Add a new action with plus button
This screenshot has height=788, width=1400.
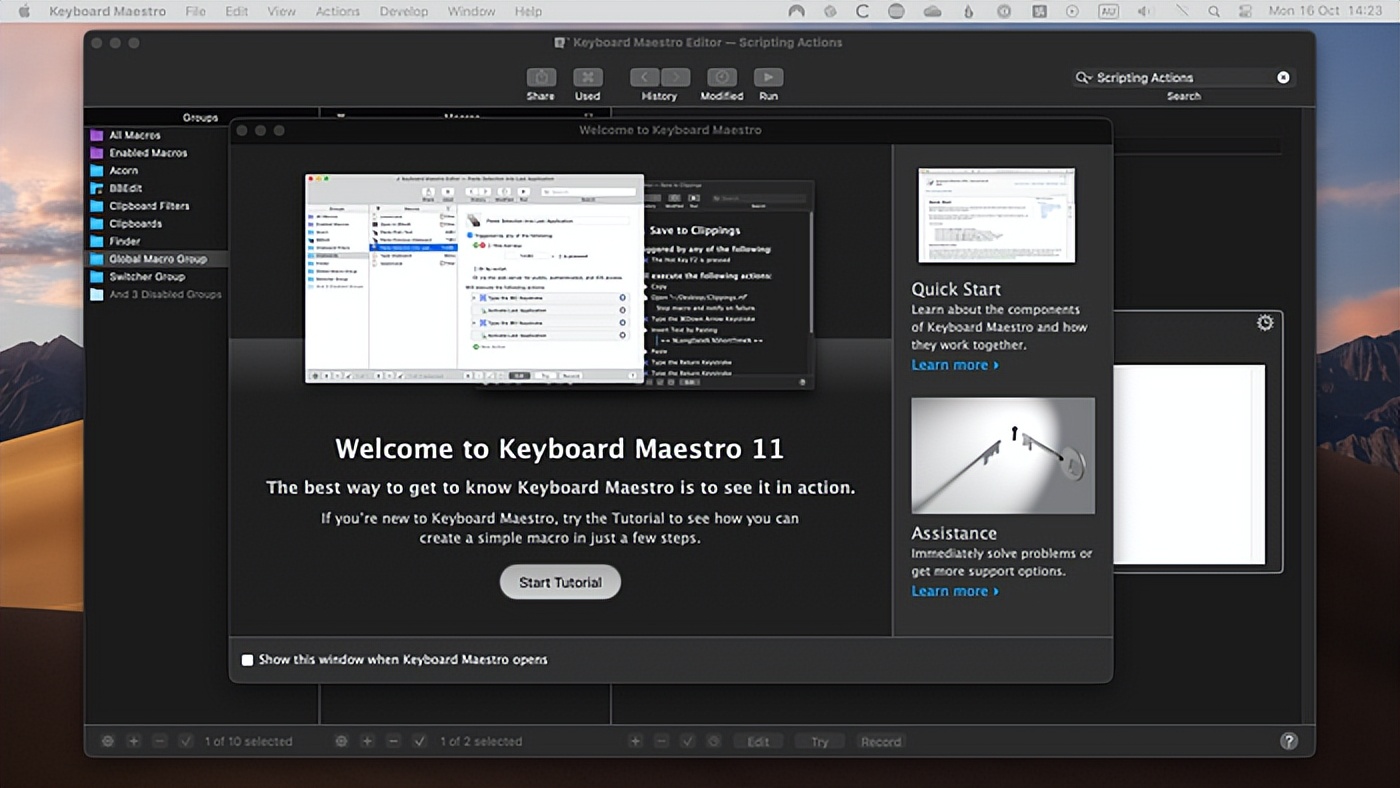(x=635, y=741)
